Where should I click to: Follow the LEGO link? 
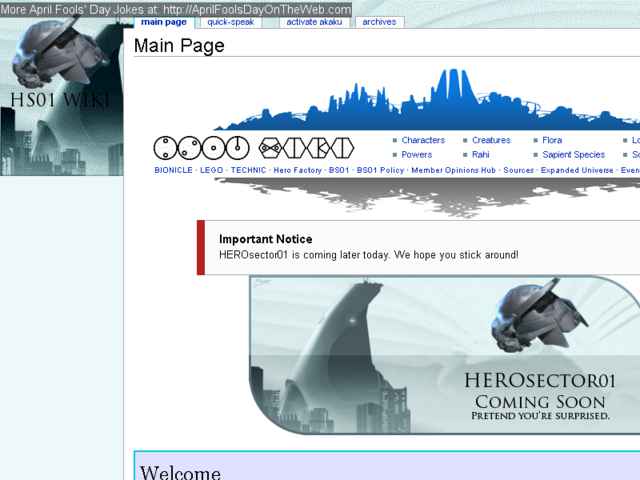pos(211,170)
